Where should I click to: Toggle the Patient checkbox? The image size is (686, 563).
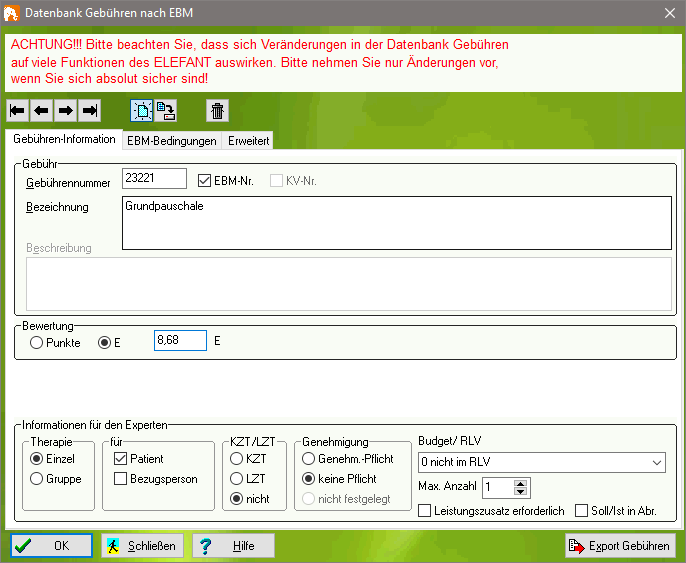(120, 458)
